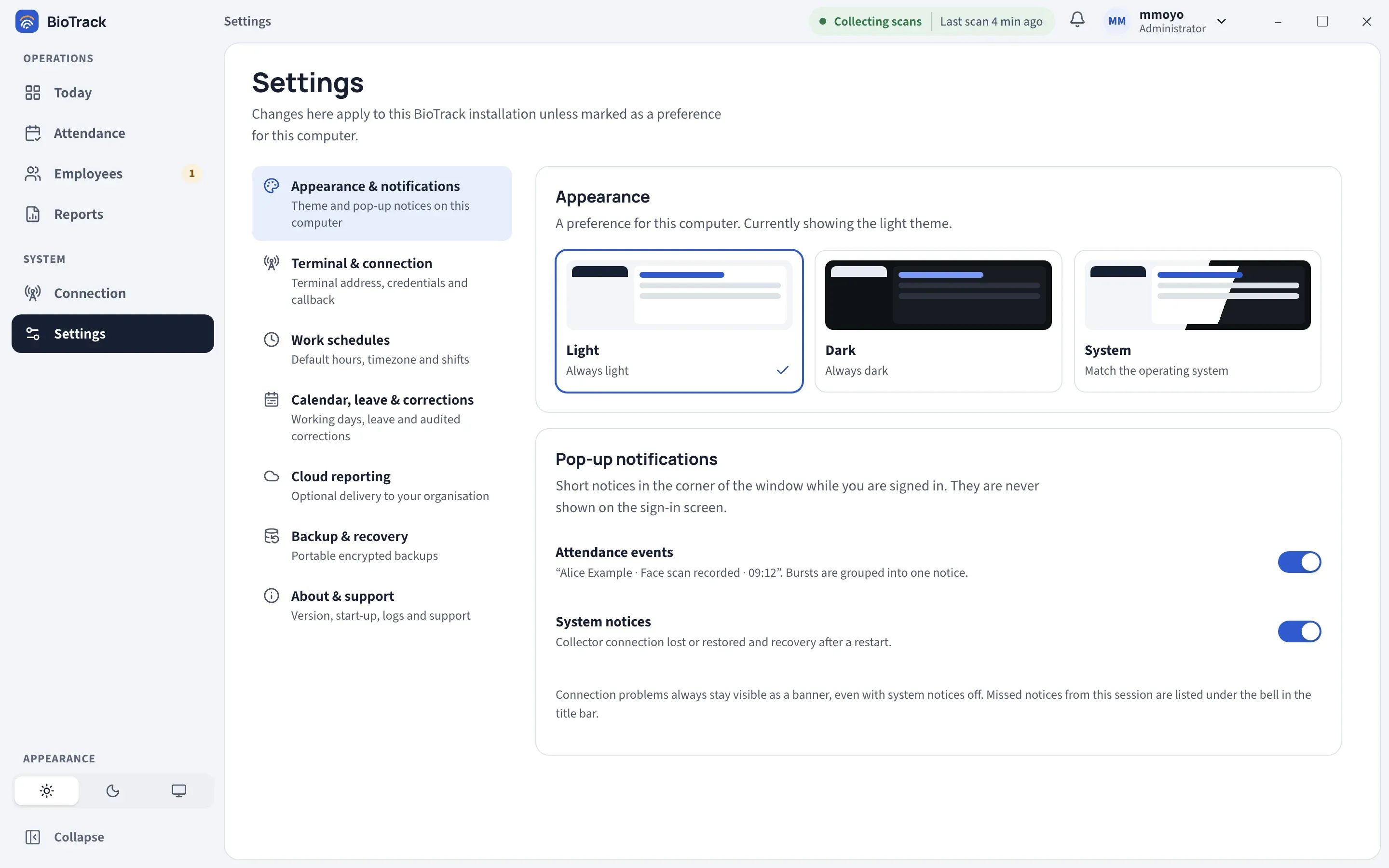Viewport: 1389px width, 868px height.
Task: Choose the Light theme card
Action: click(x=679, y=321)
